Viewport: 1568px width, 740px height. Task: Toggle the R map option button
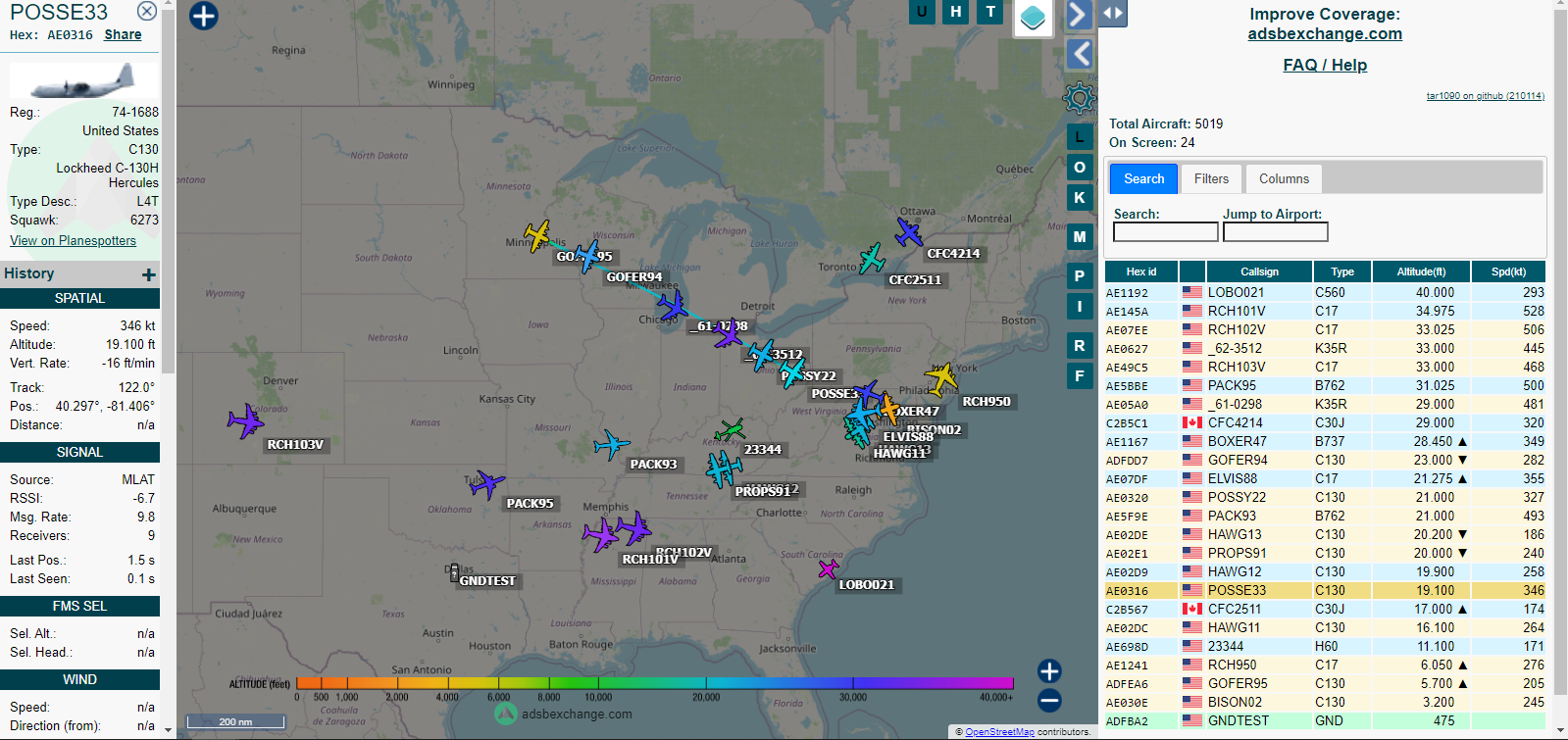1080,345
